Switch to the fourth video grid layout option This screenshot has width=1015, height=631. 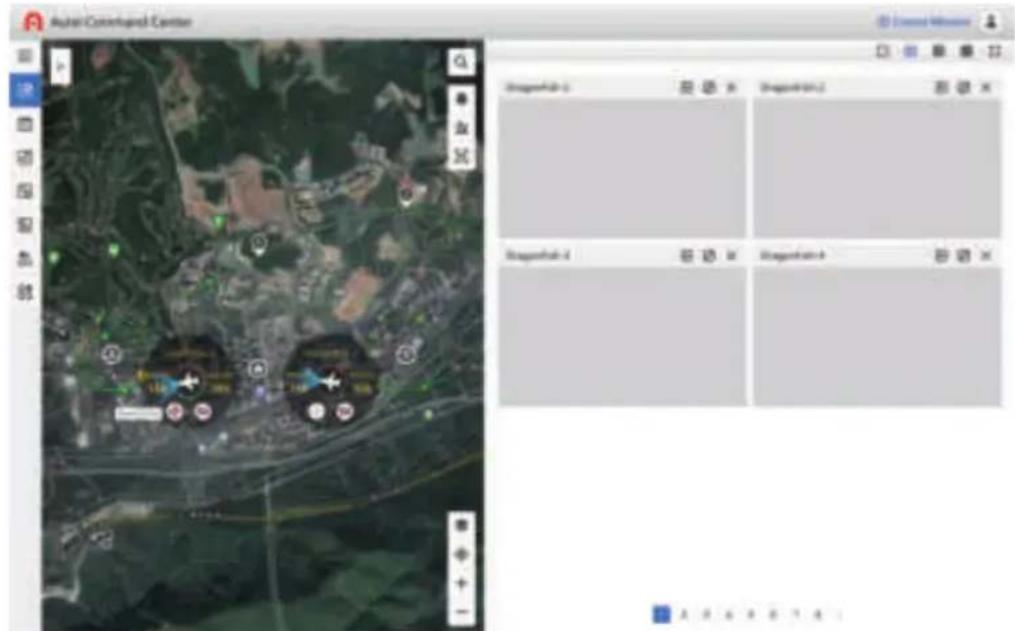click(966, 51)
